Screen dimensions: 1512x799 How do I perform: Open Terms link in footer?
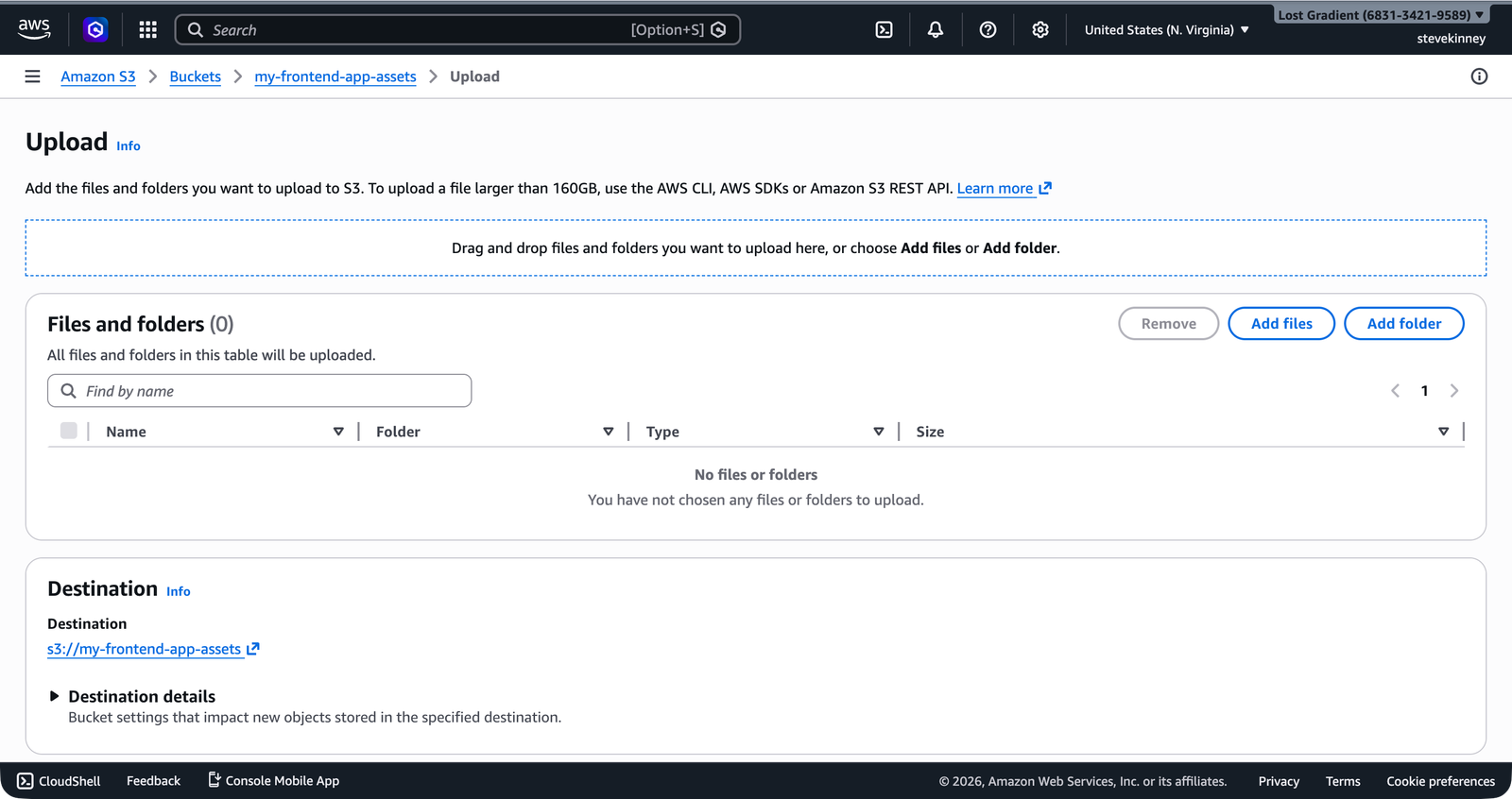click(x=1343, y=781)
